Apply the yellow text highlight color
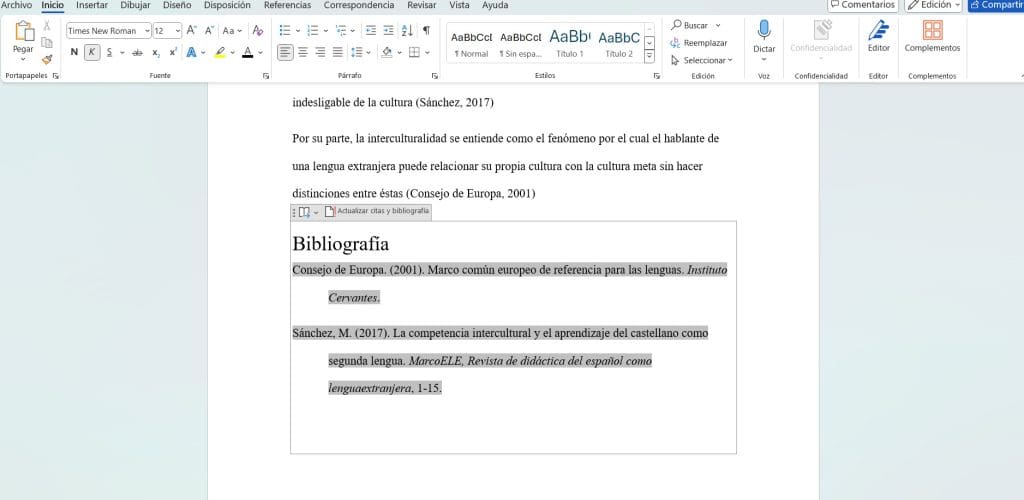This screenshot has height=500, width=1024. [220, 52]
